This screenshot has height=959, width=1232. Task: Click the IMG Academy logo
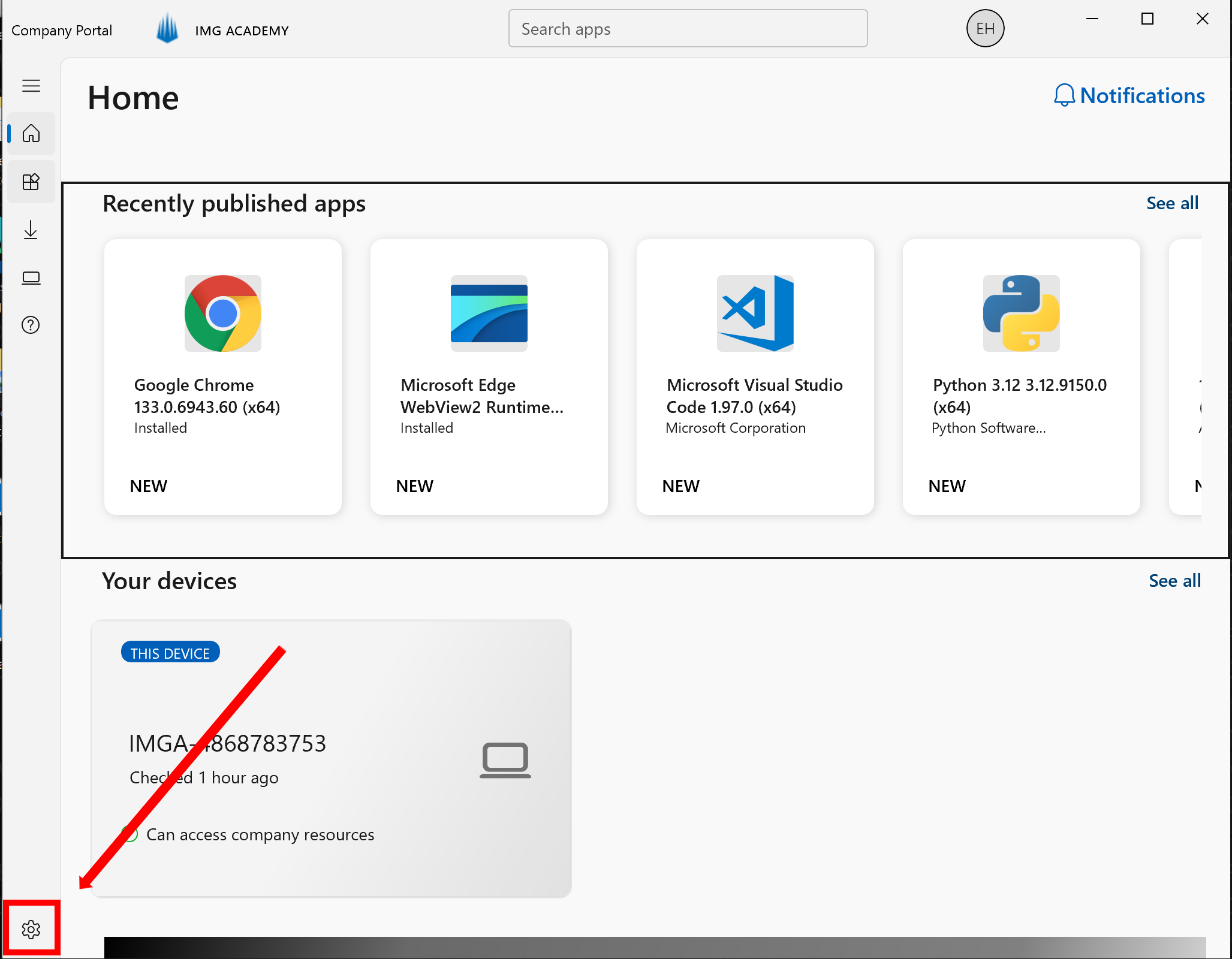tap(167, 29)
